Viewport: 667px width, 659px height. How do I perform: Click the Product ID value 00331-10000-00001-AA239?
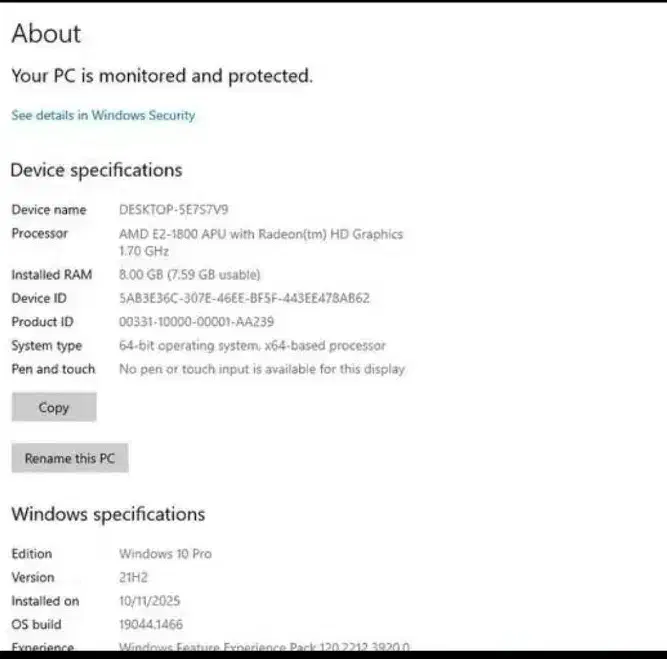click(196, 322)
